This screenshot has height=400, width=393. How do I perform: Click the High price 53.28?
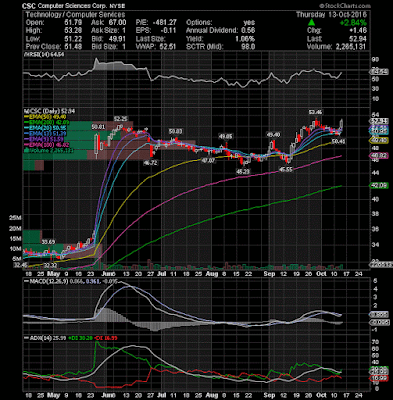74,31
